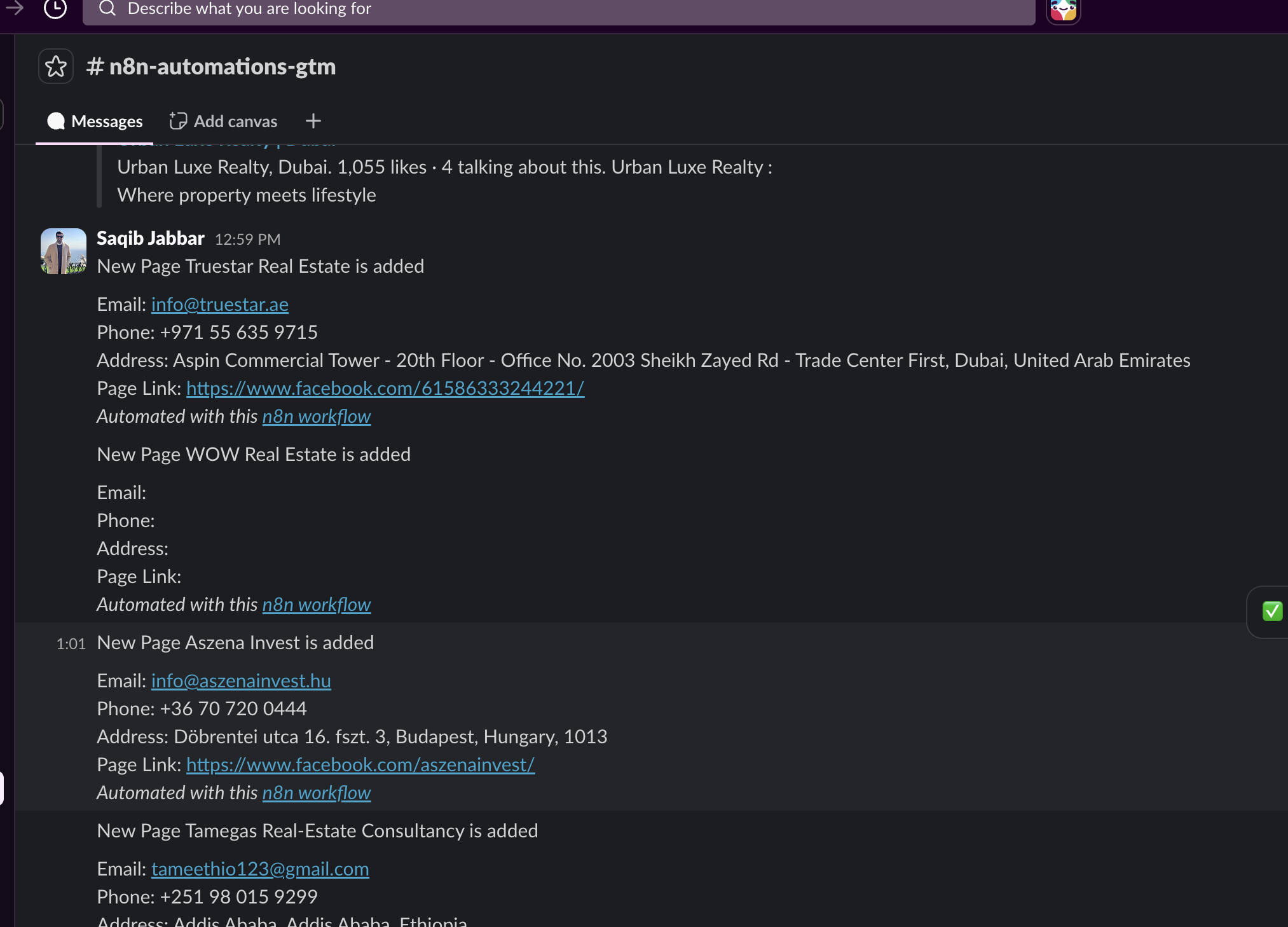Open the facebook.com/61586333244221 page link
Image resolution: width=1288 pixels, height=927 pixels.
point(385,388)
